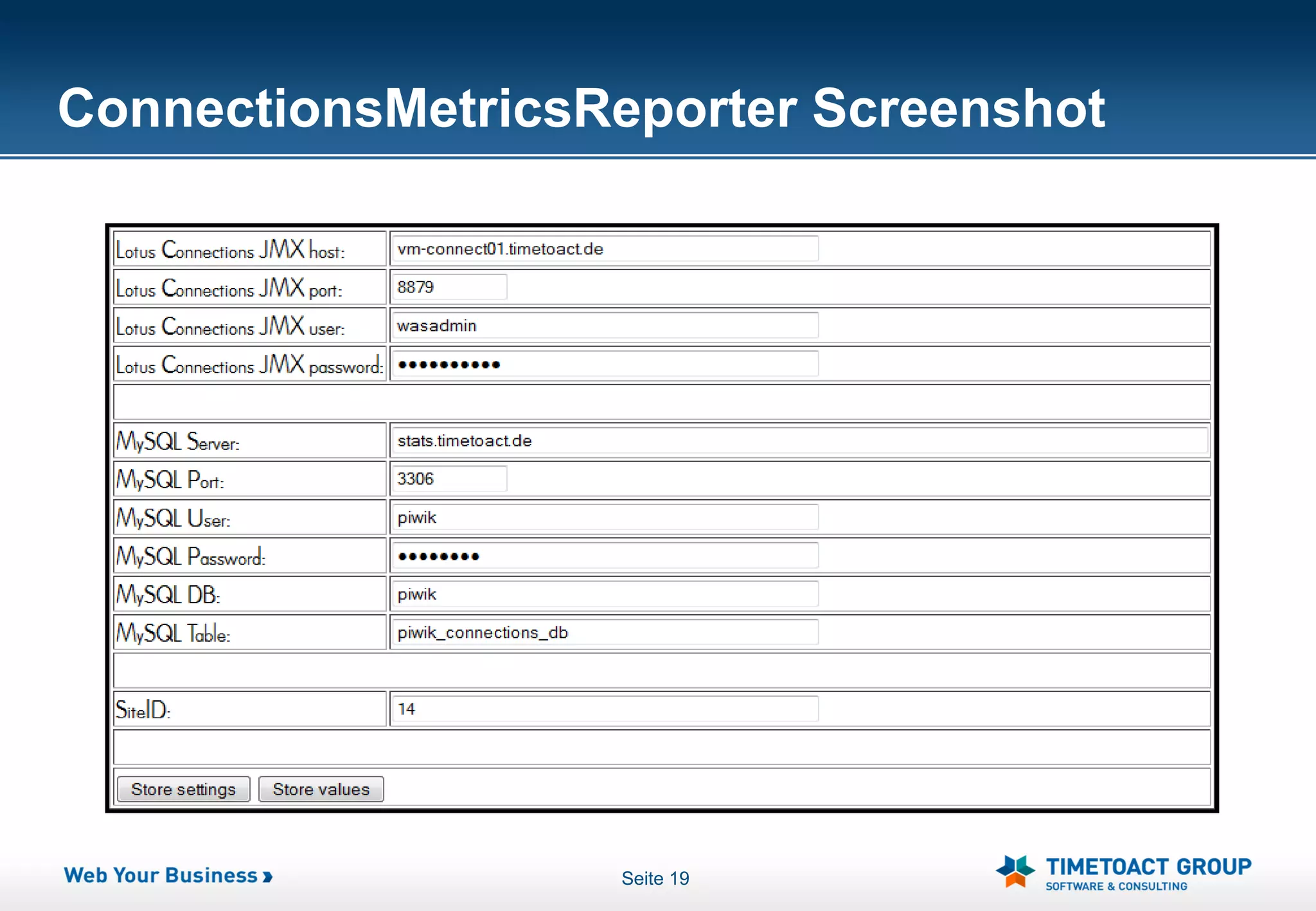Image resolution: width=1316 pixels, height=911 pixels.
Task: Click the 'Lotus Connections JMX user:' label
Action: click(230, 326)
